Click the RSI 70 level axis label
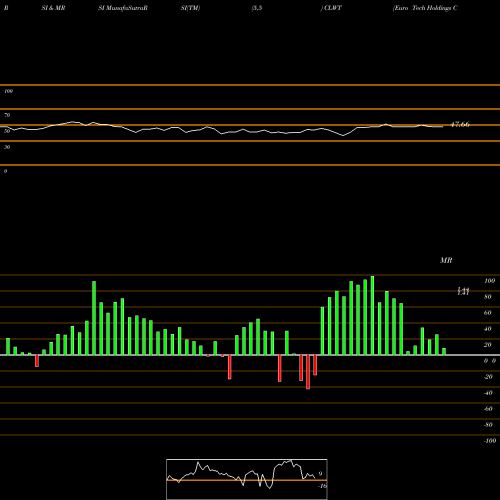 (x=7, y=115)
